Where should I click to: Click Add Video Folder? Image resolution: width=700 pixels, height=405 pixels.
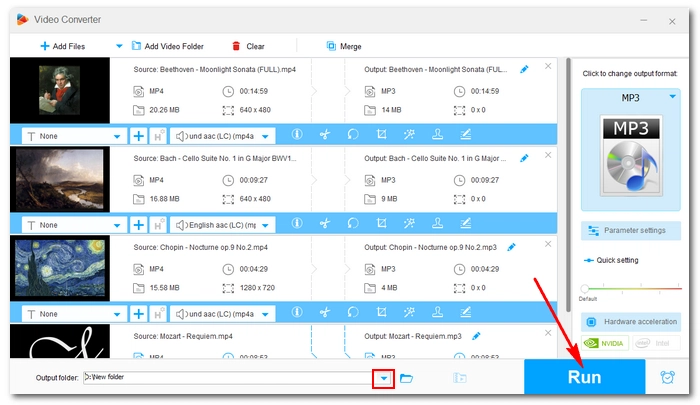pos(167,46)
